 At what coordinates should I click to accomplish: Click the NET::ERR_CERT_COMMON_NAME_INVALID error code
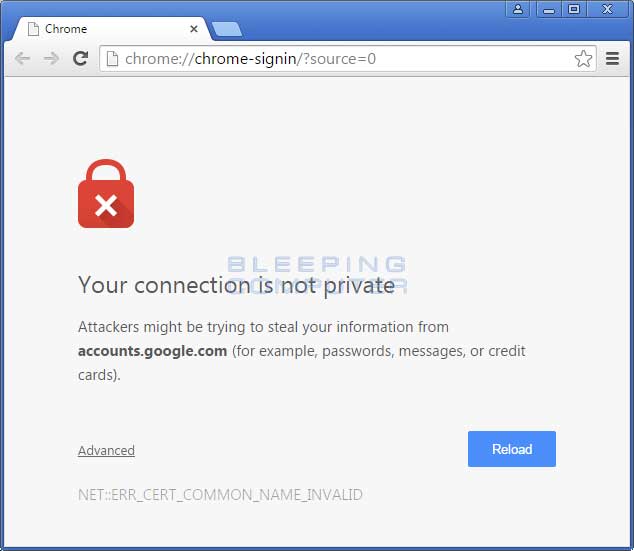[220, 495]
